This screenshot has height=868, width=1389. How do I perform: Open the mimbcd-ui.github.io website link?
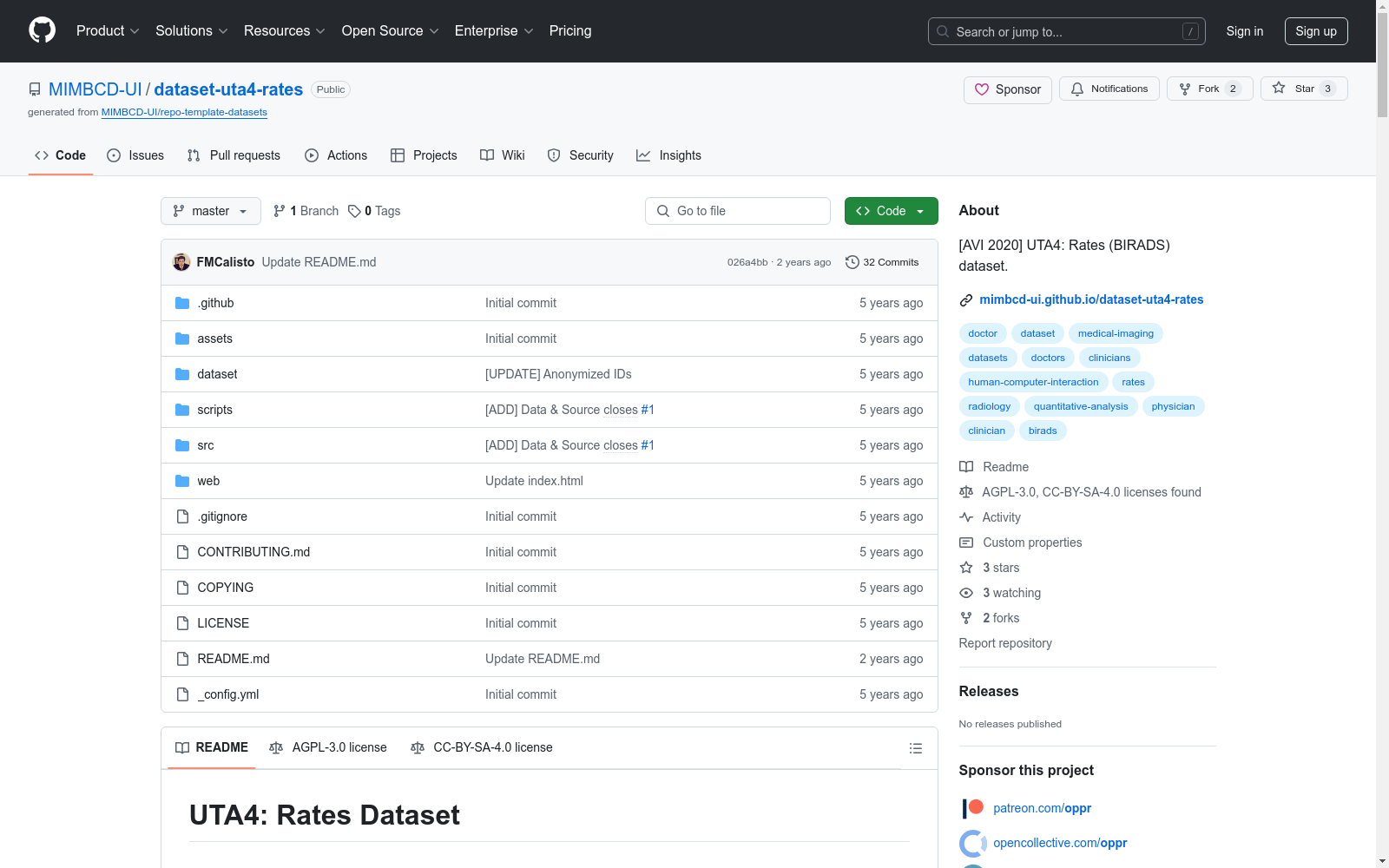tap(1091, 299)
